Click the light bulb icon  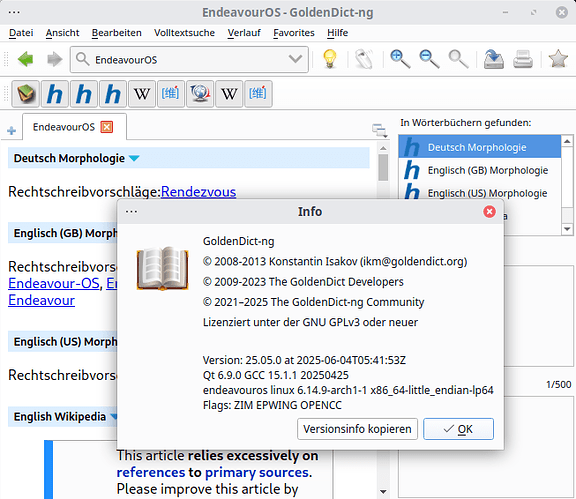coord(330,59)
